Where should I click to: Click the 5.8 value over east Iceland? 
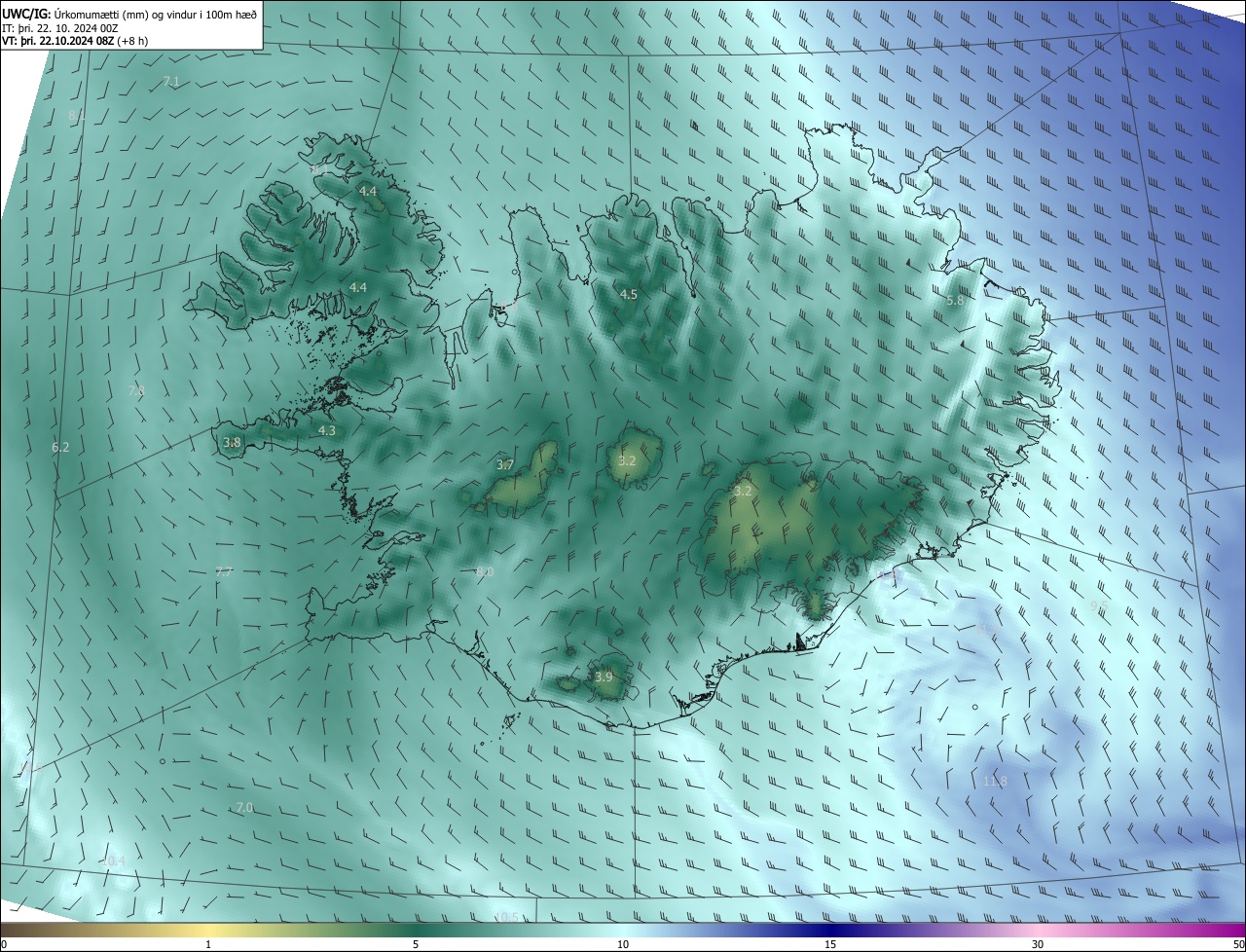point(955,301)
